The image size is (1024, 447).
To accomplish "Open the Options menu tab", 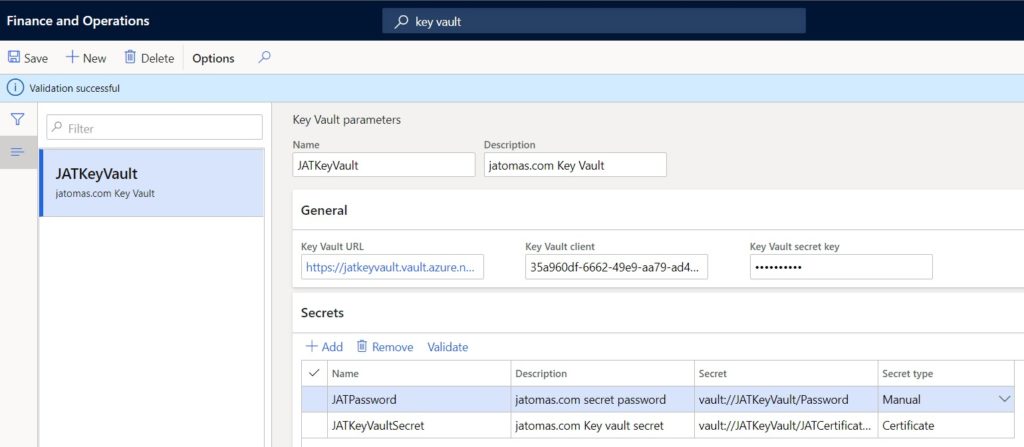I will click(x=213, y=58).
